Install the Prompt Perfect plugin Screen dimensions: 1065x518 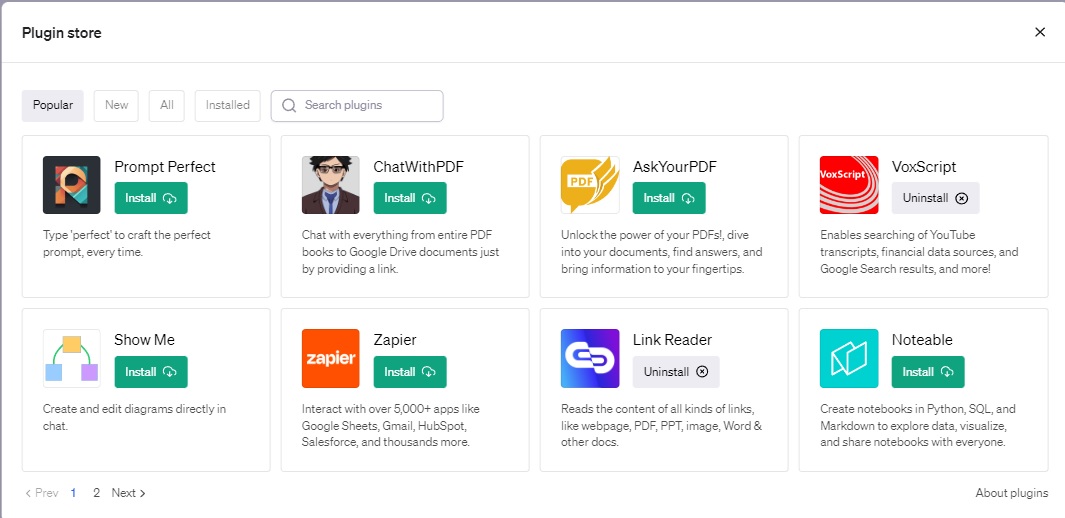click(x=151, y=198)
